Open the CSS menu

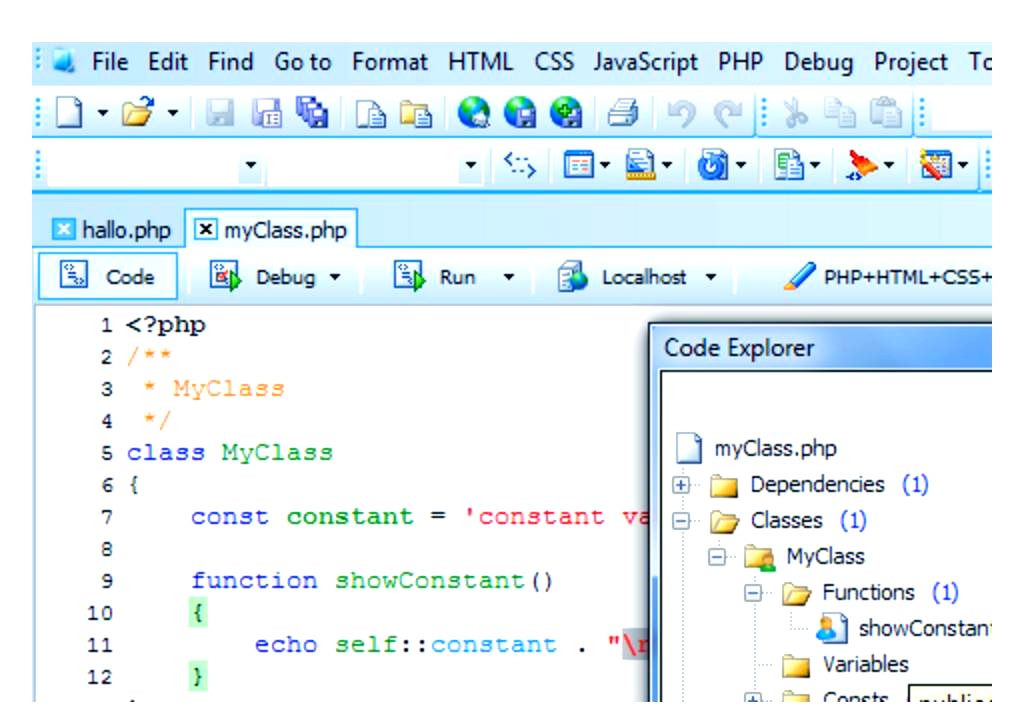(x=553, y=62)
